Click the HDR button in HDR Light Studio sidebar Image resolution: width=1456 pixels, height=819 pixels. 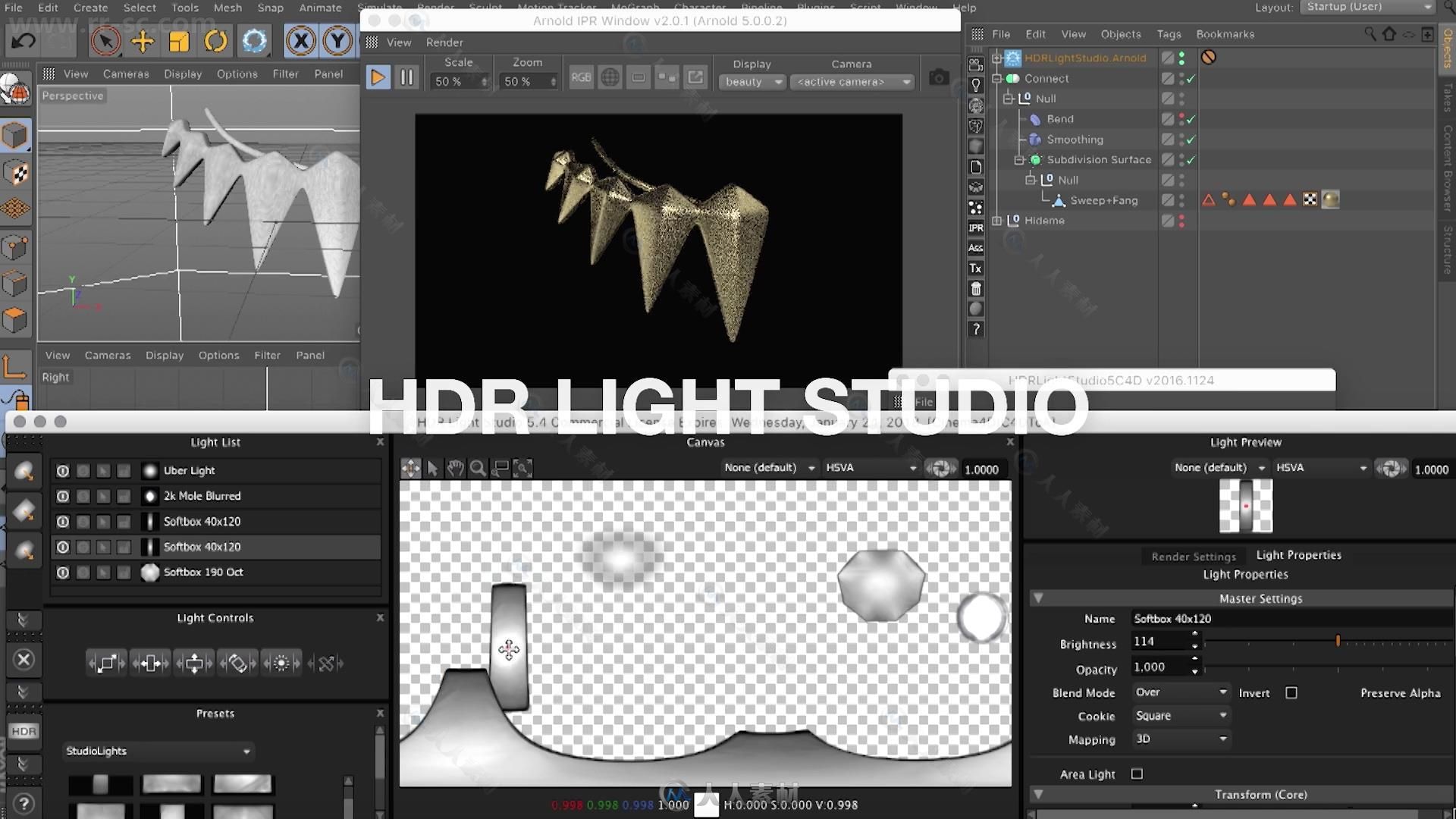point(24,731)
